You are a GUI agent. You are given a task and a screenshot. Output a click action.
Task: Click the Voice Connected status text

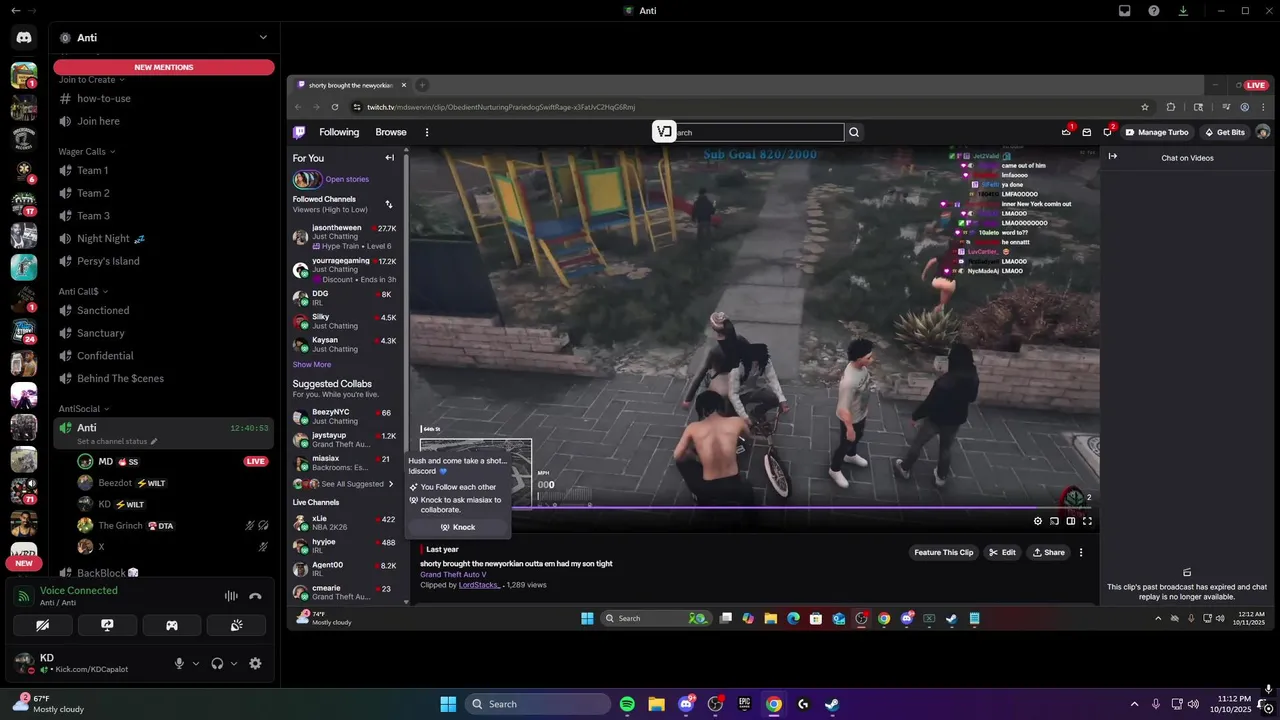pyautogui.click(x=79, y=590)
